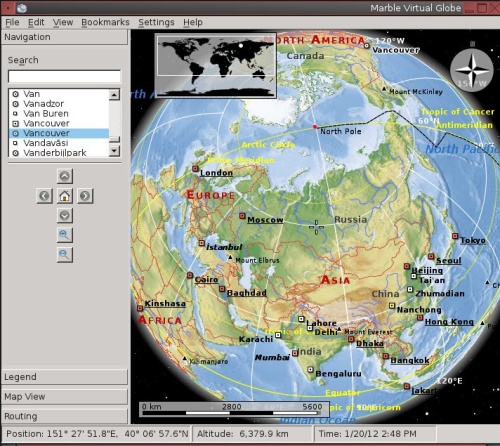Click the map distance scale bar
This screenshot has width=500, height=446.
click(x=234, y=409)
